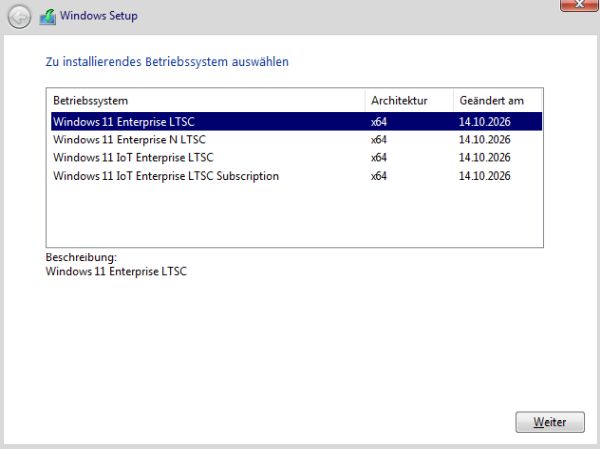Click date of IoT Enterprise LTSC Subscription row
This screenshot has height=449, width=600.
484,176
